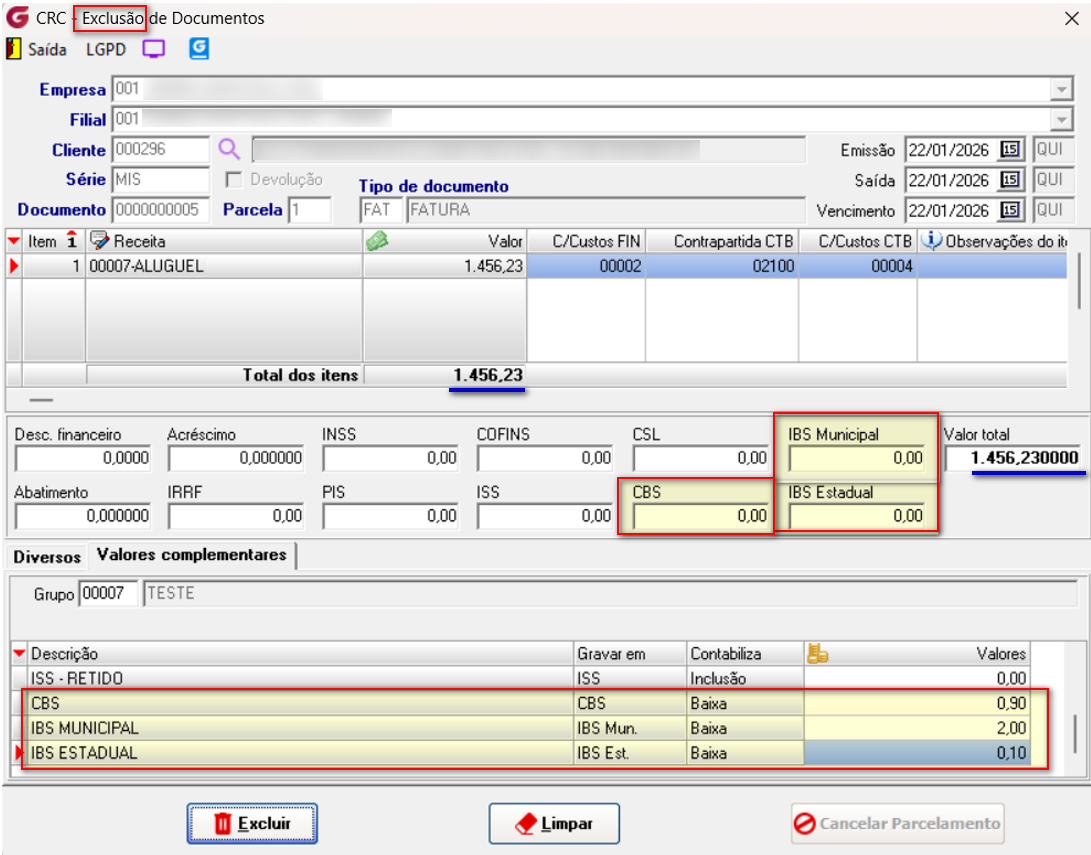Select the 00007-ALUGUEL receita cell
The width and height of the screenshot is (1091, 855).
[x=223, y=266]
